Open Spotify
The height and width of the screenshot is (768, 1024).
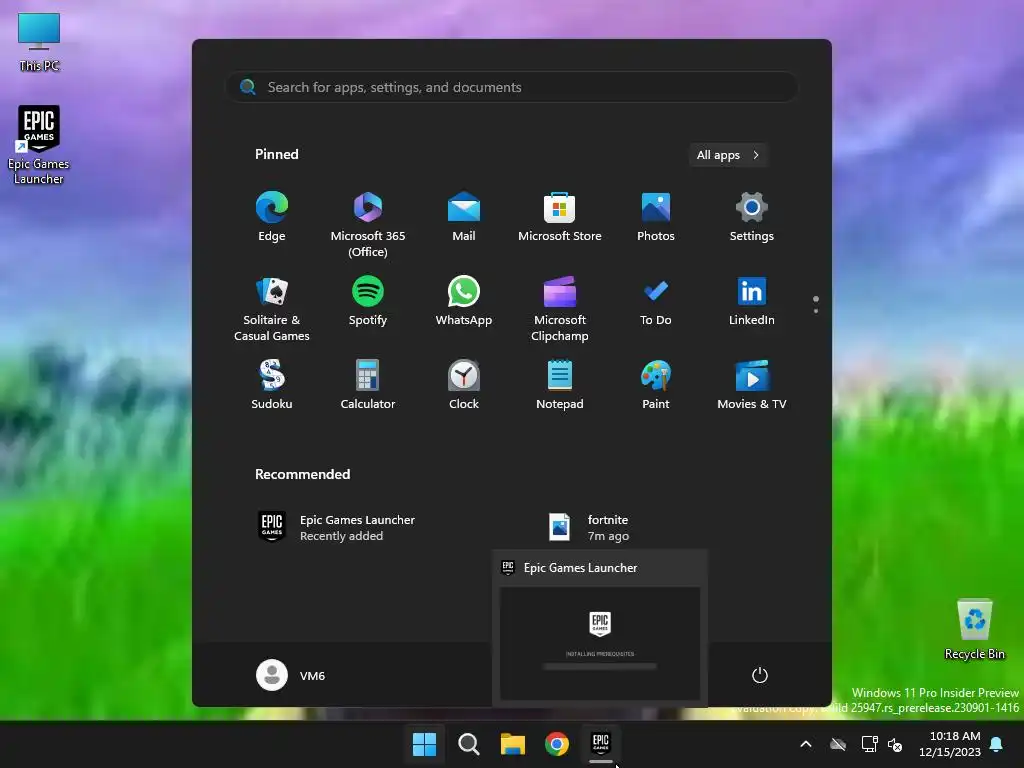coord(368,302)
